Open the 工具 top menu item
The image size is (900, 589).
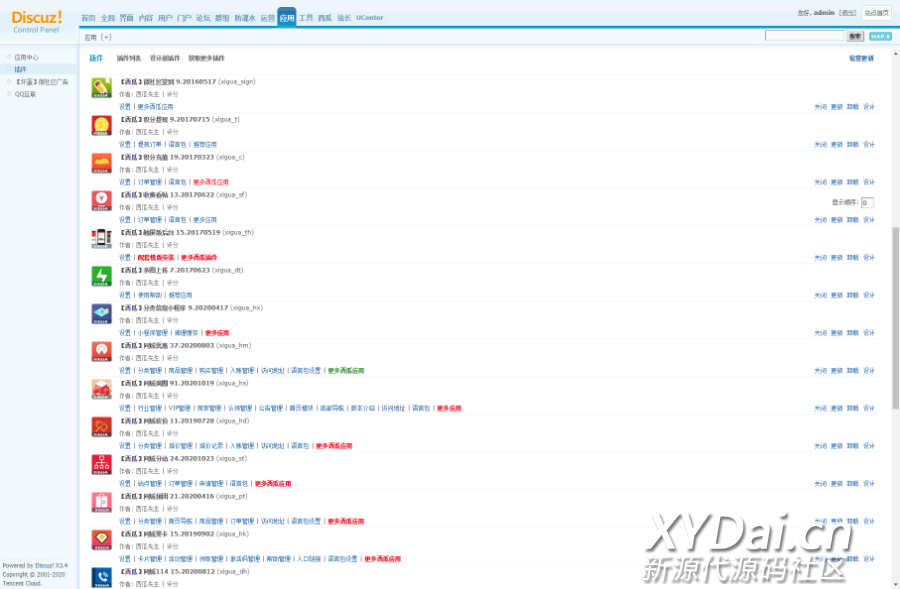point(306,18)
